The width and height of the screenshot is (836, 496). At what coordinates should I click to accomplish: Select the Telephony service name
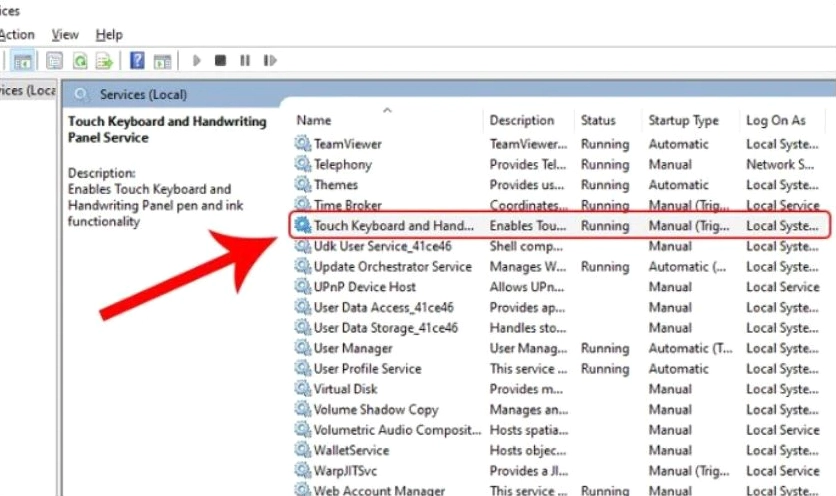343,164
